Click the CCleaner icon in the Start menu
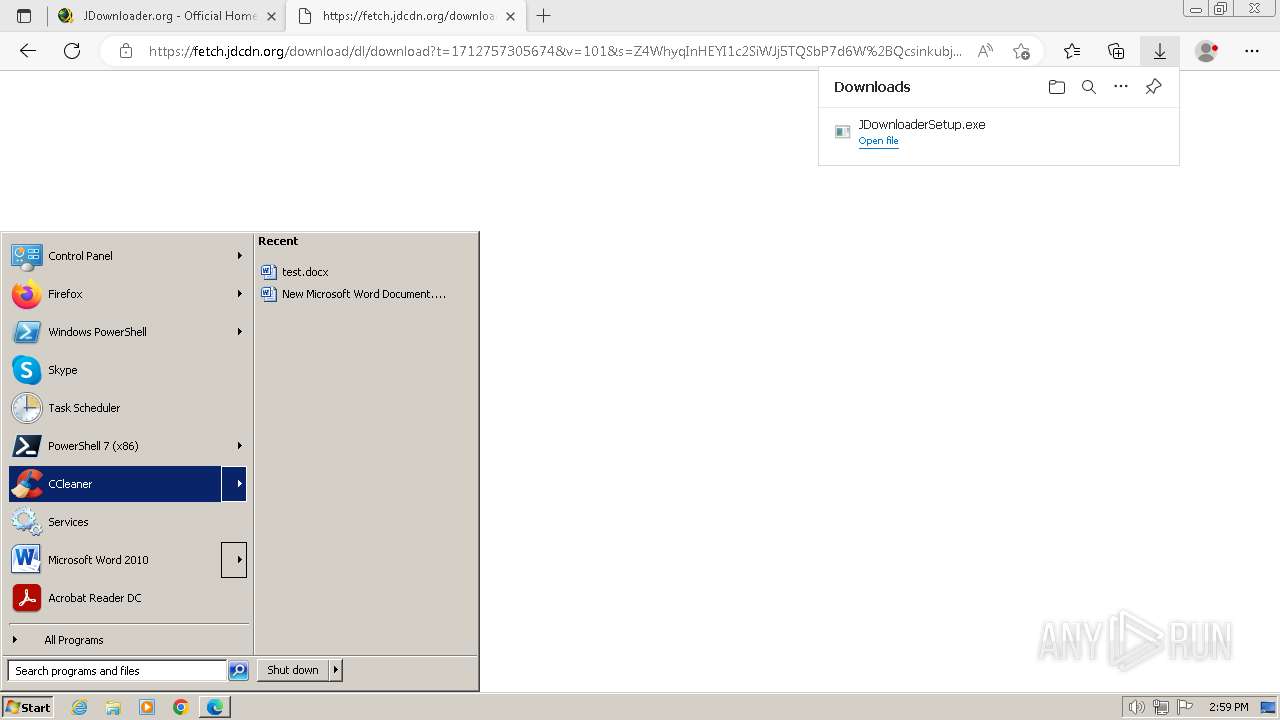 27,484
